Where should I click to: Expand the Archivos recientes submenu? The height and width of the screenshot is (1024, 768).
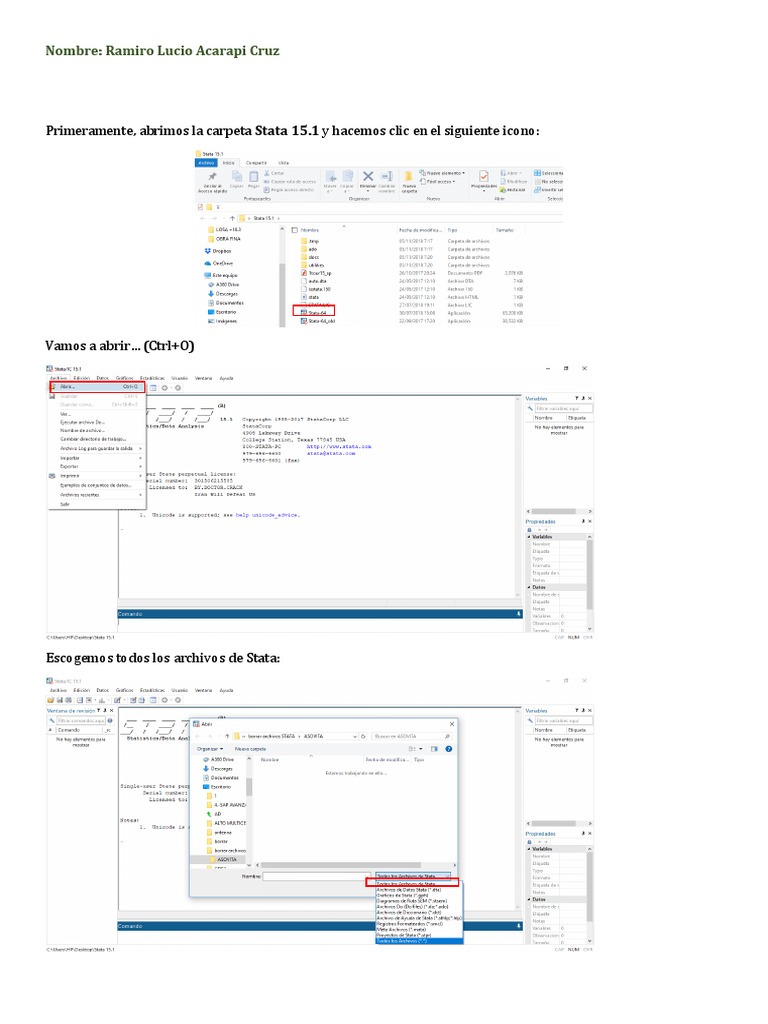click(x=97, y=495)
